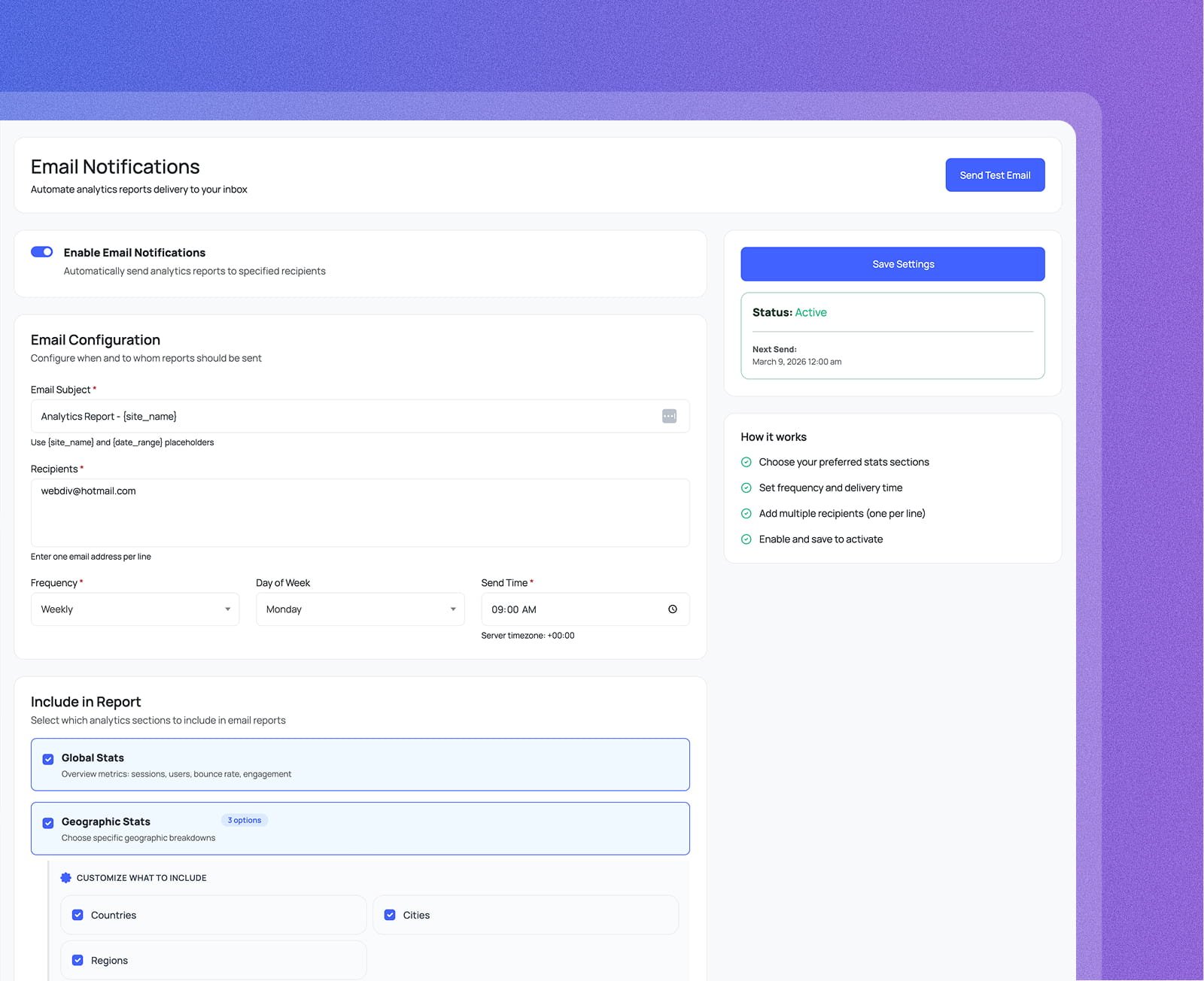Click the green check icon beside 'Choose your preferred stats sections'
Screen dimensions: 1204x981
point(746,461)
